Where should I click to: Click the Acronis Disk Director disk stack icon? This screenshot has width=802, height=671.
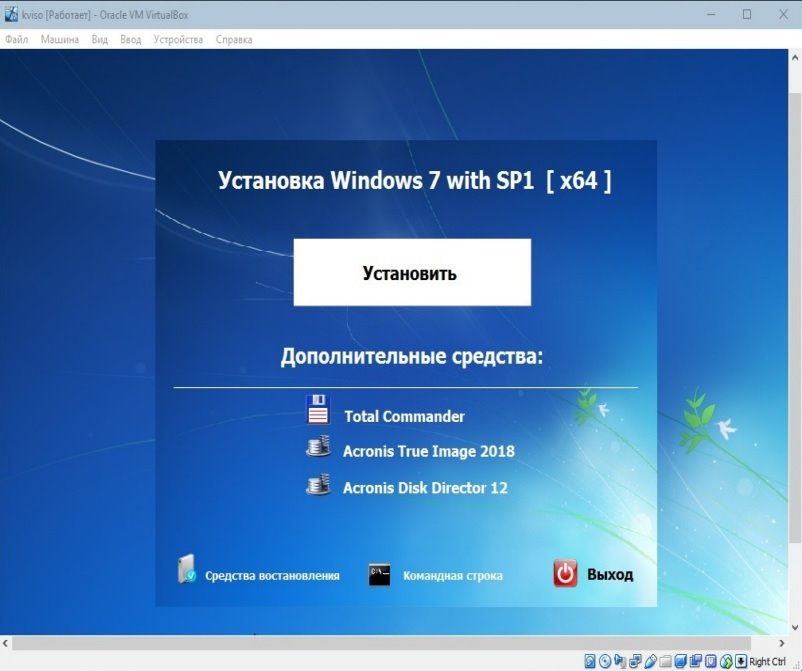(x=318, y=484)
